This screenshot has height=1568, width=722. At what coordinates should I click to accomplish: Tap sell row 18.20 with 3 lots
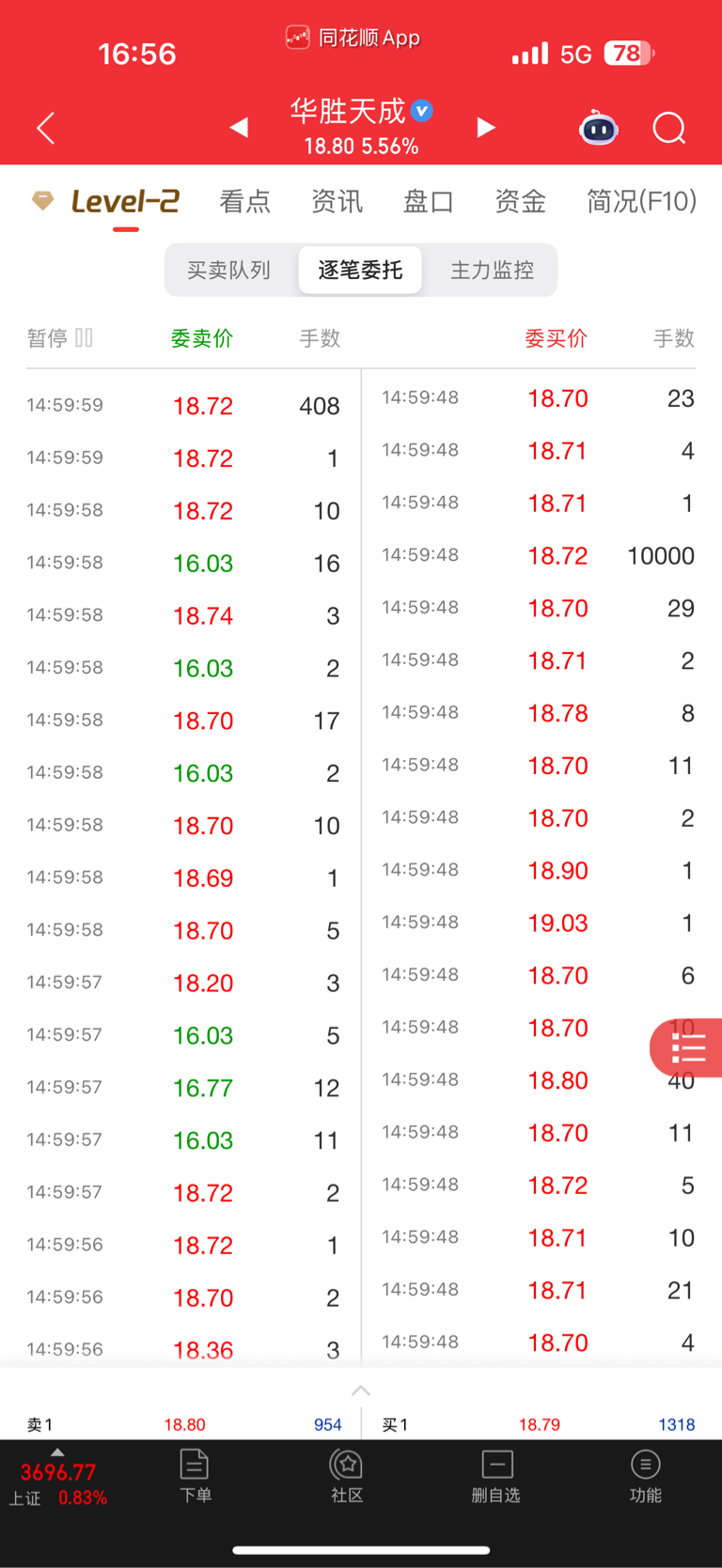pyautogui.click(x=183, y=984)
